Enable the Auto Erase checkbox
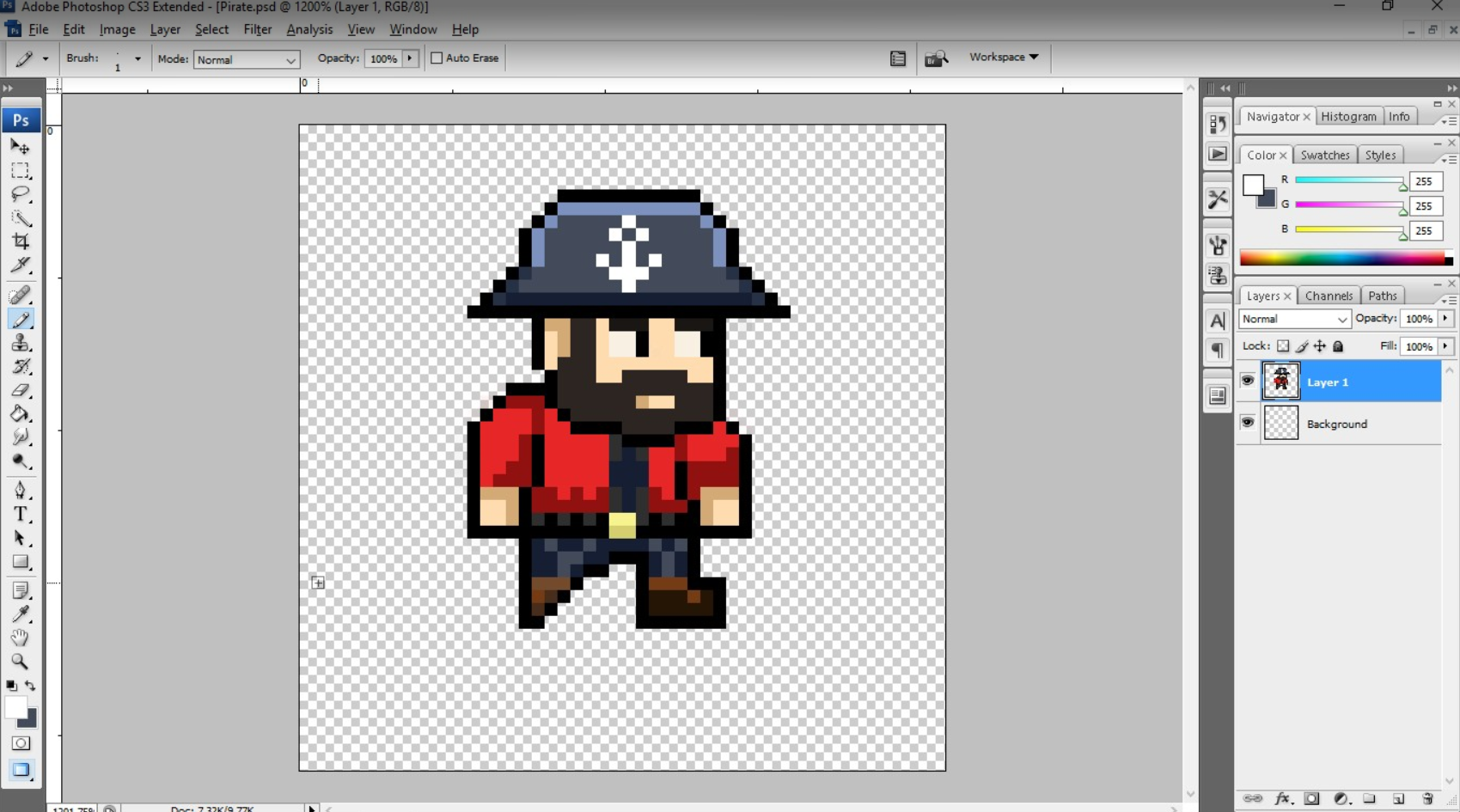This screenshot has width=1460, height=812. click(437, 58)
